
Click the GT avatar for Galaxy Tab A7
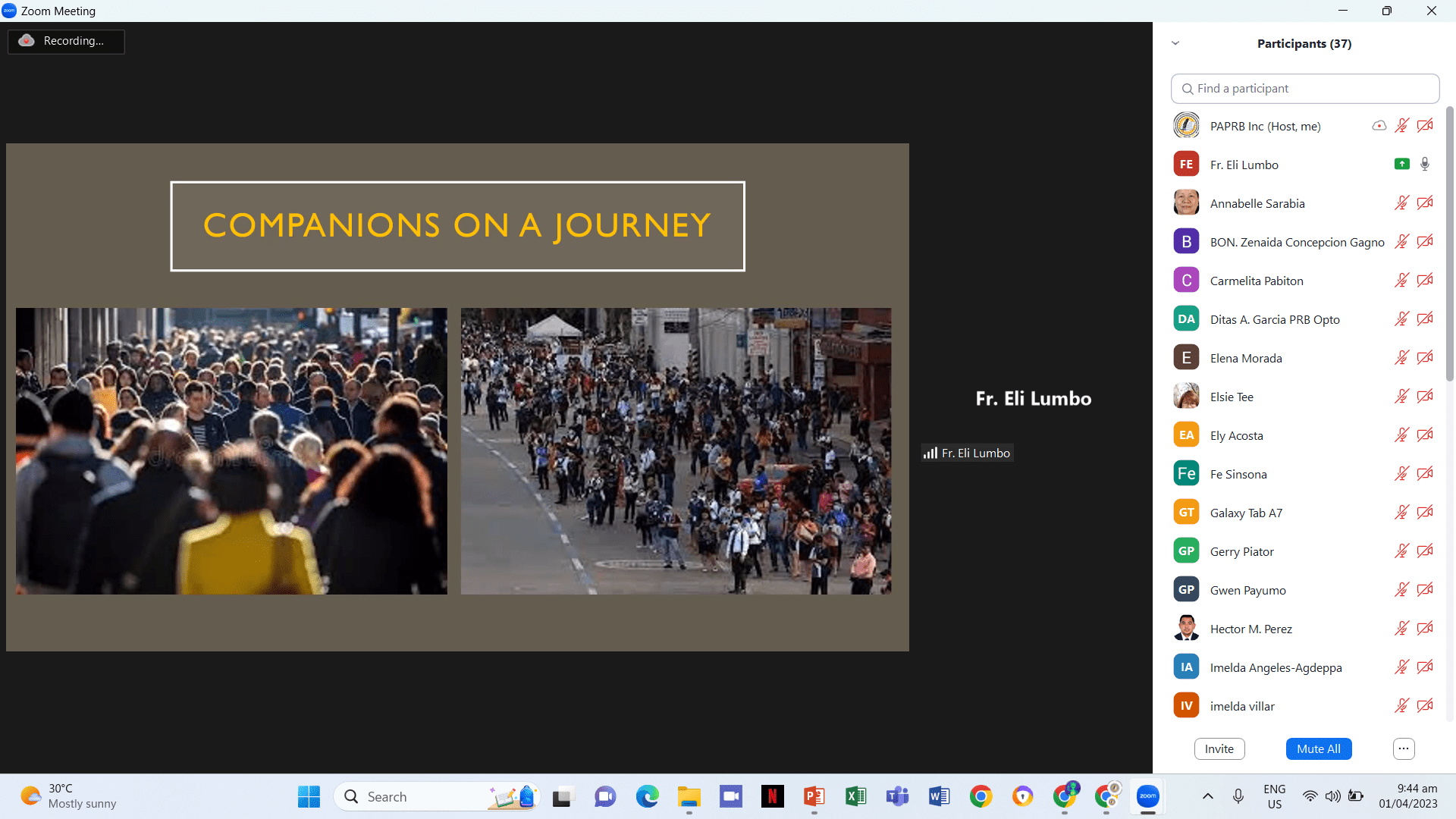(1186, 513)
